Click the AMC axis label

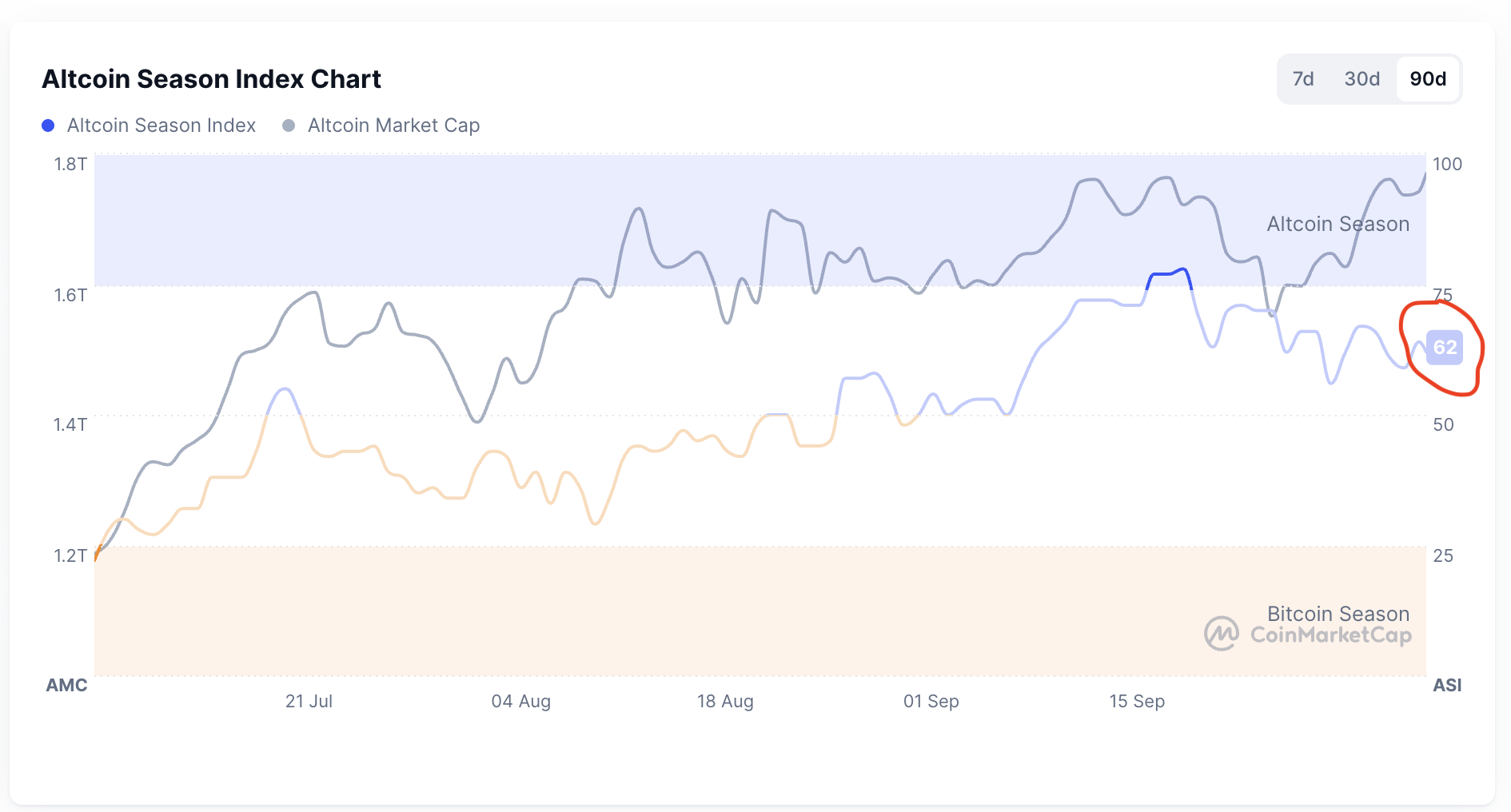pos(66,685)
